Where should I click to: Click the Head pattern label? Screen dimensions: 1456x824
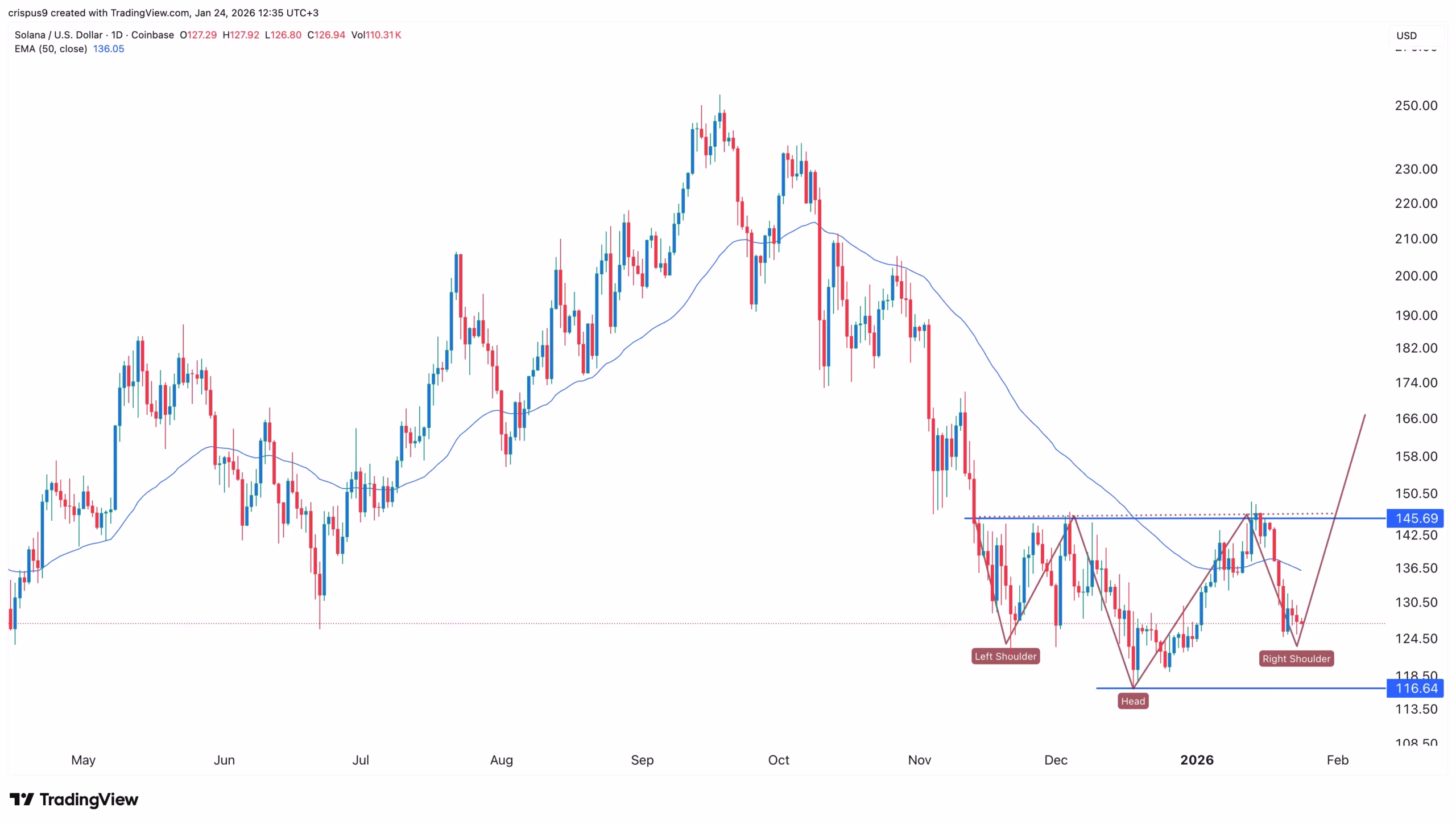(x=1132, y=701)
